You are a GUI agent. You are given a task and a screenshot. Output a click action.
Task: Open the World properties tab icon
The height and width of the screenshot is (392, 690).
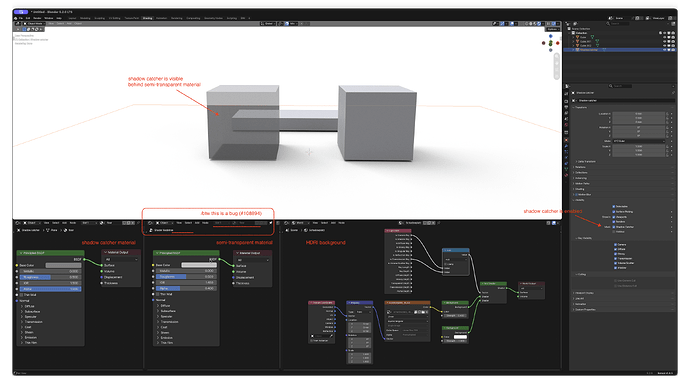click(566, 125)
